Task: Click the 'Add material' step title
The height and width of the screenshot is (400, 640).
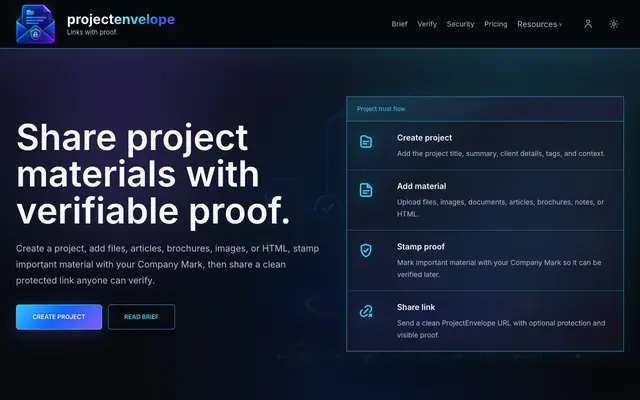Action: point(421,186)
